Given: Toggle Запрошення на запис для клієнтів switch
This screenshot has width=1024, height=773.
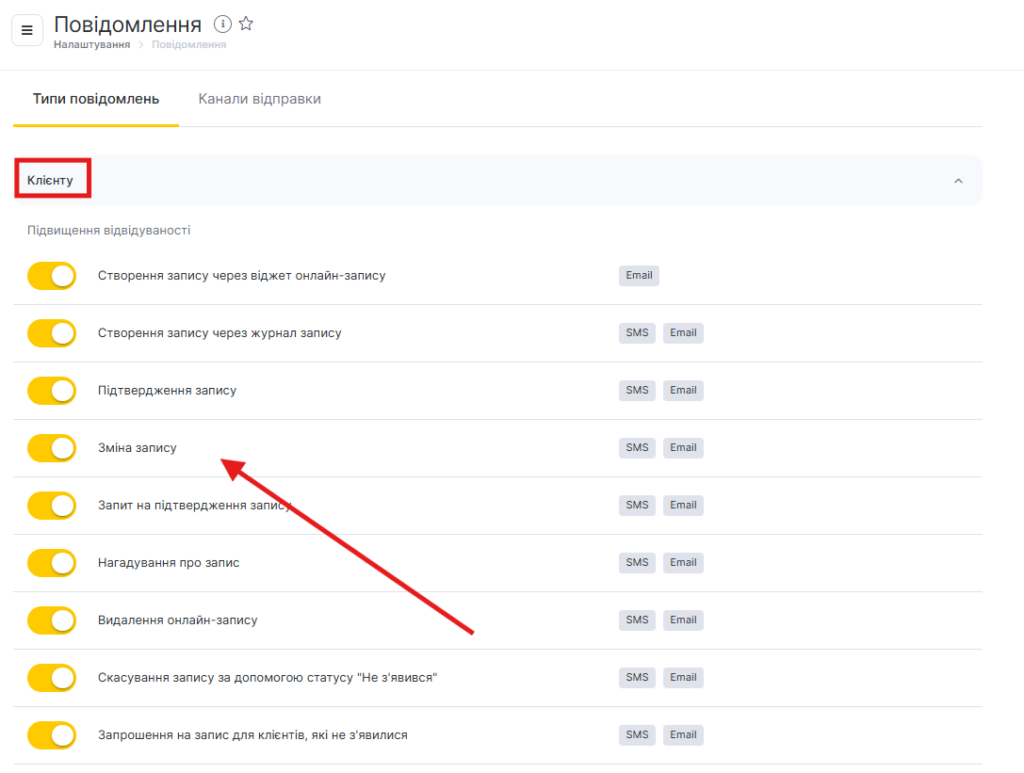Looking at the screenshot, I should [52, 735].
